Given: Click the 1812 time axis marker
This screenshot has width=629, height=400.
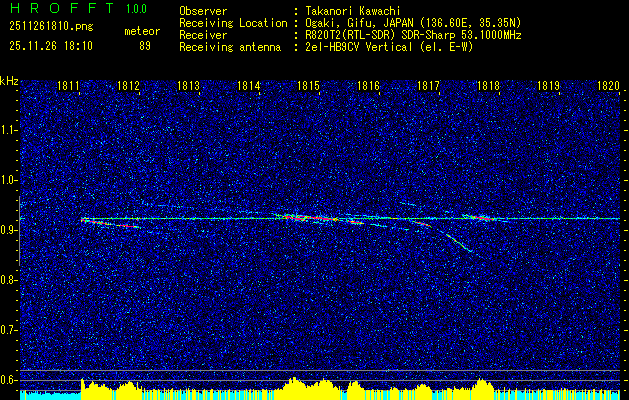Looking at the screenshot, I should 128,85.
